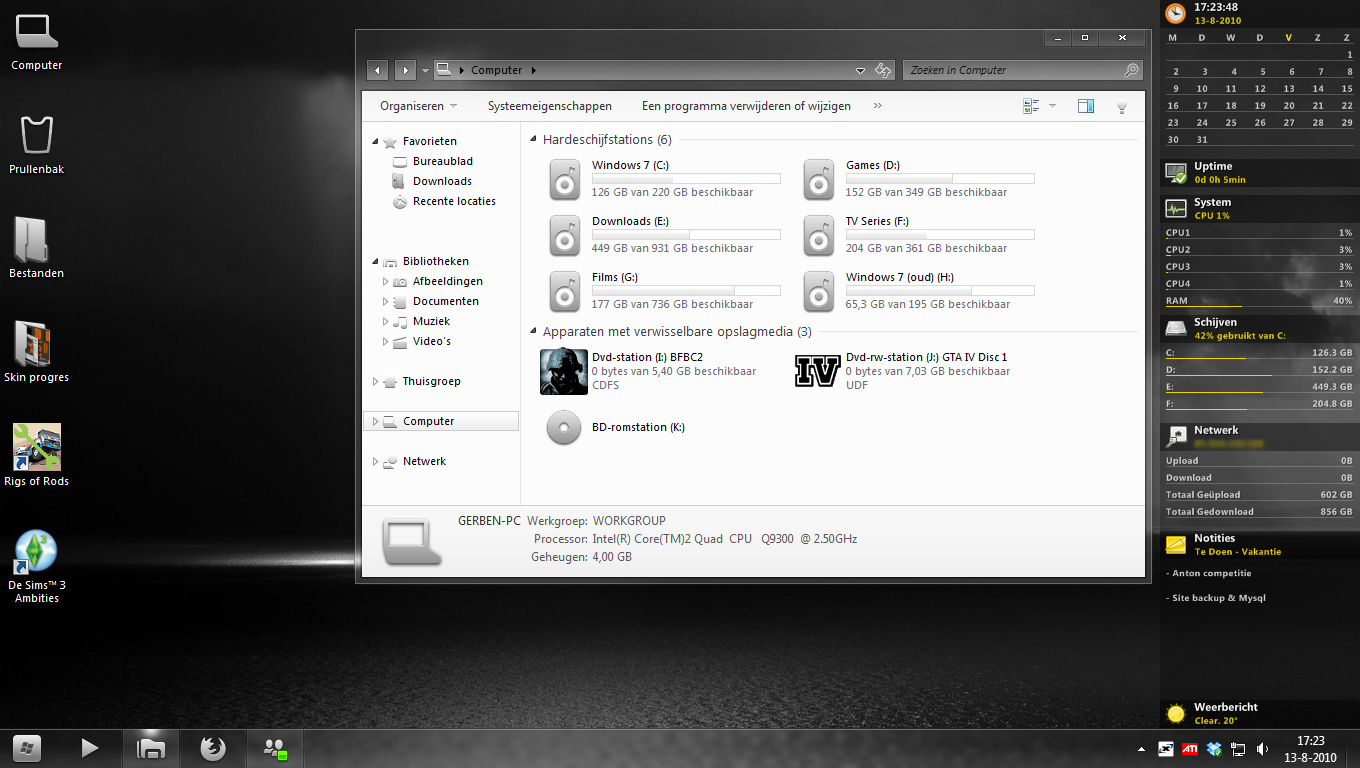Click the Uptime gadget header
Viewport: 1360px width, 768px height.
coord(1259,173)
